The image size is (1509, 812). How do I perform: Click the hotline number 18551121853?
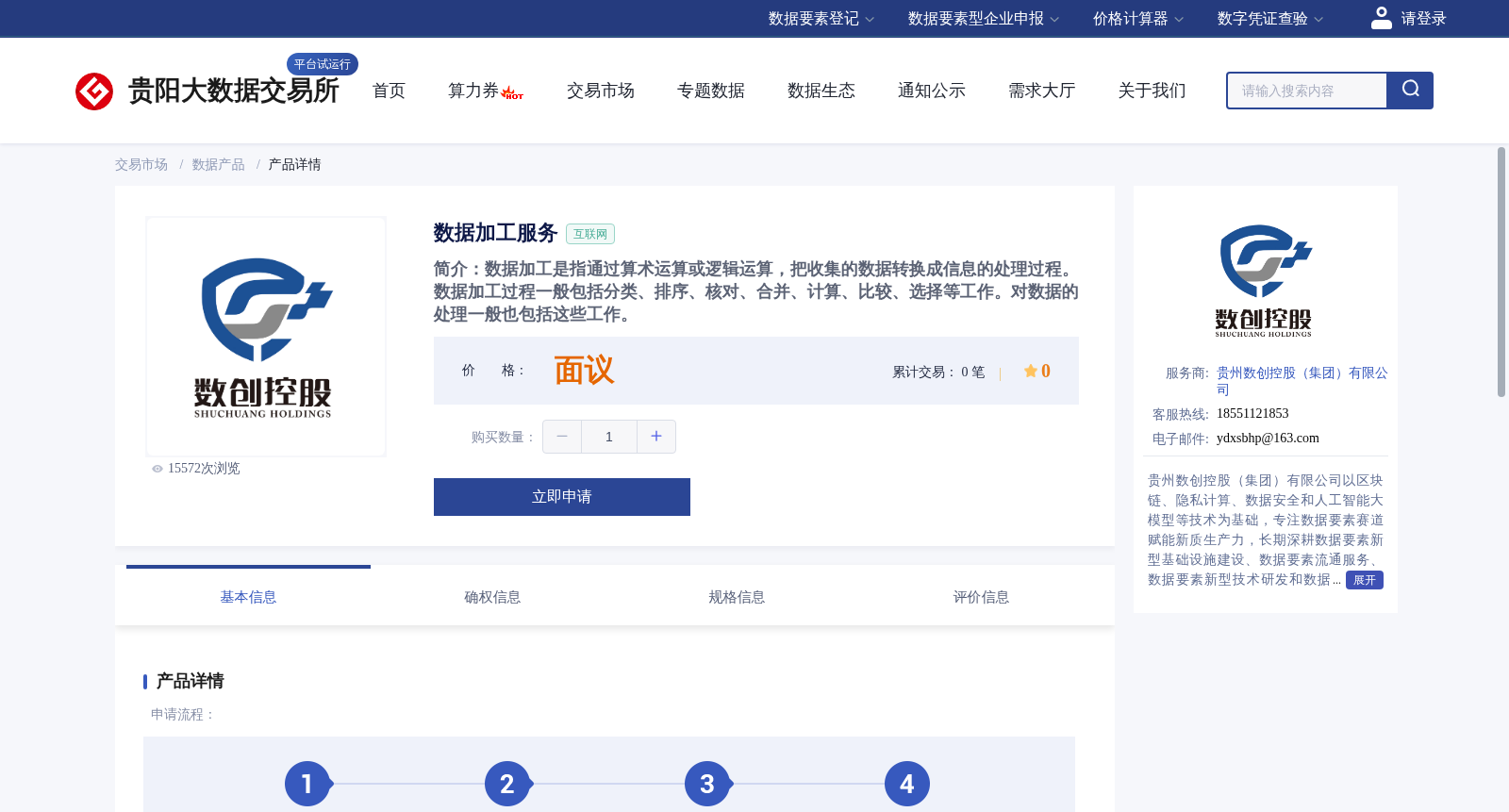coord(1252,414)
